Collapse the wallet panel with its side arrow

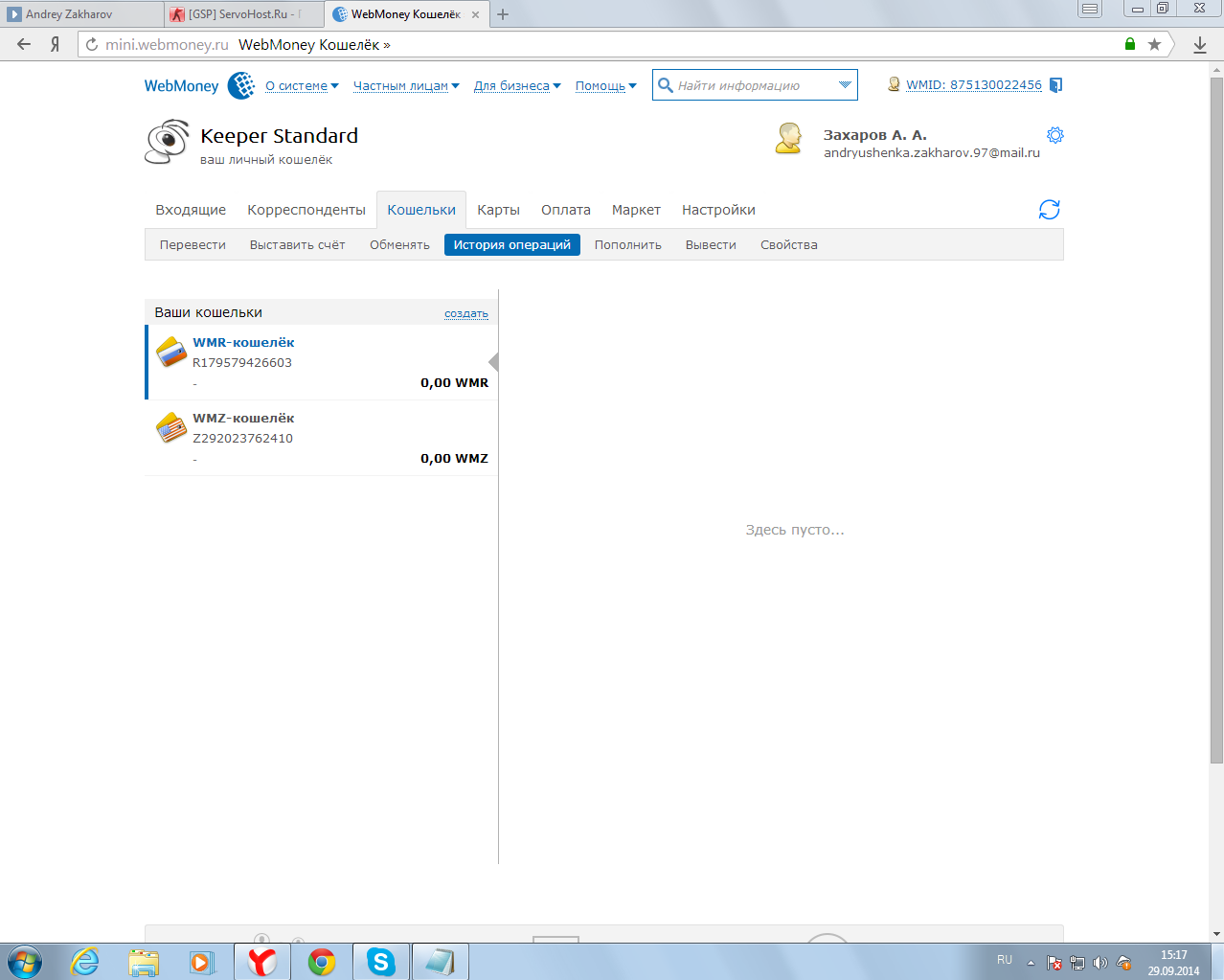coord(493,361)
